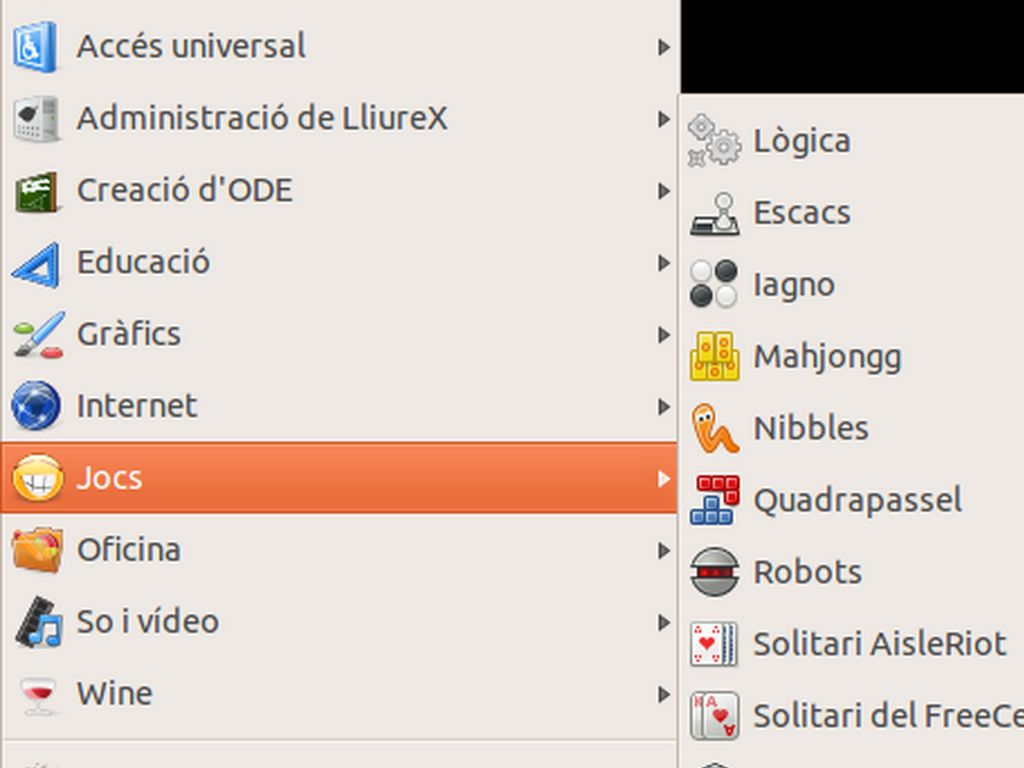This screenshot has height=768, width=1024.
Task: Click the Wine glass icon
Action: point(38,695)
